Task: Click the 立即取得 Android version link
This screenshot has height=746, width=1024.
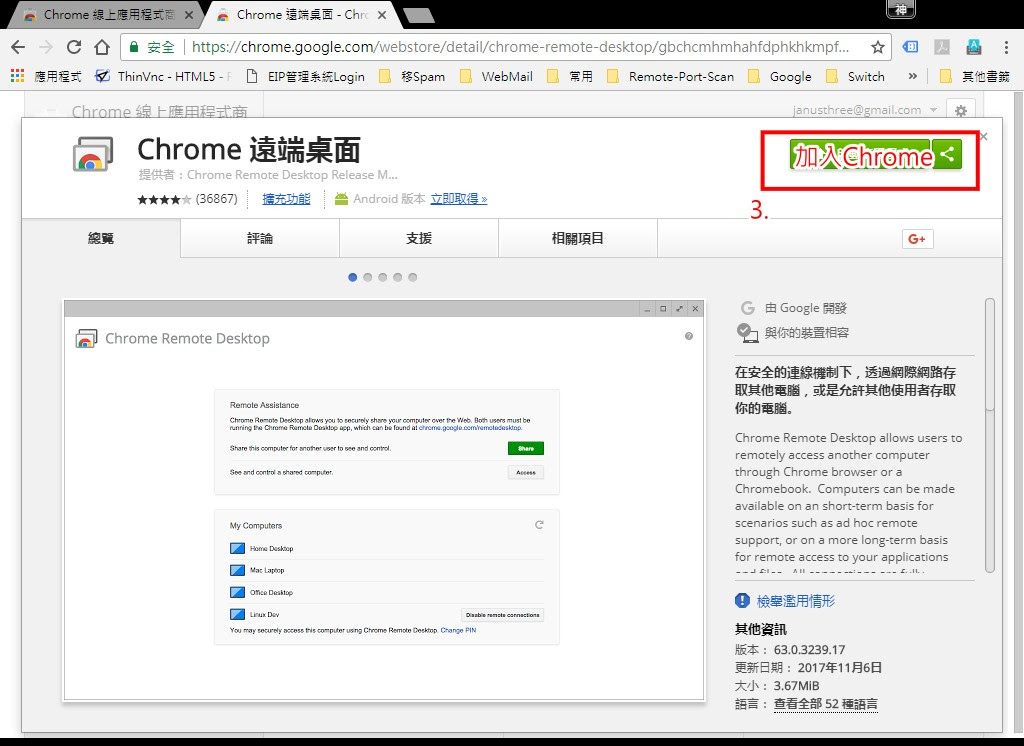Action: coord(458,199)
